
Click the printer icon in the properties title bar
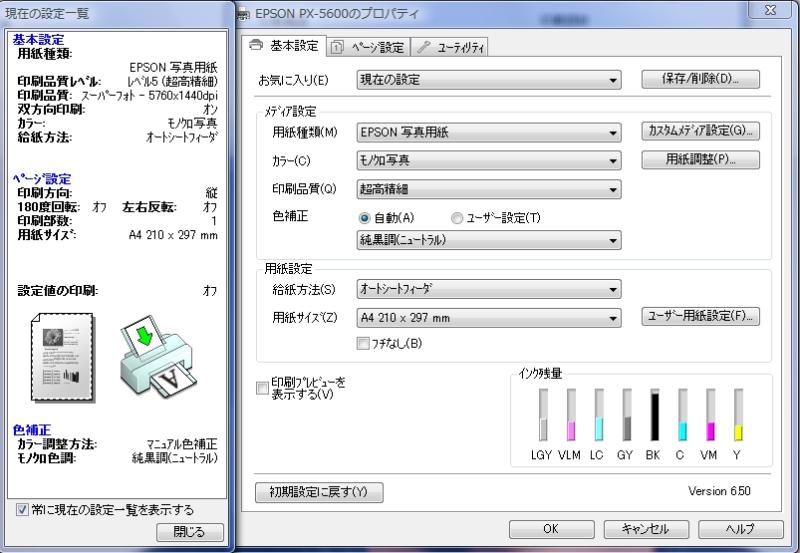(x=244, y=14)
